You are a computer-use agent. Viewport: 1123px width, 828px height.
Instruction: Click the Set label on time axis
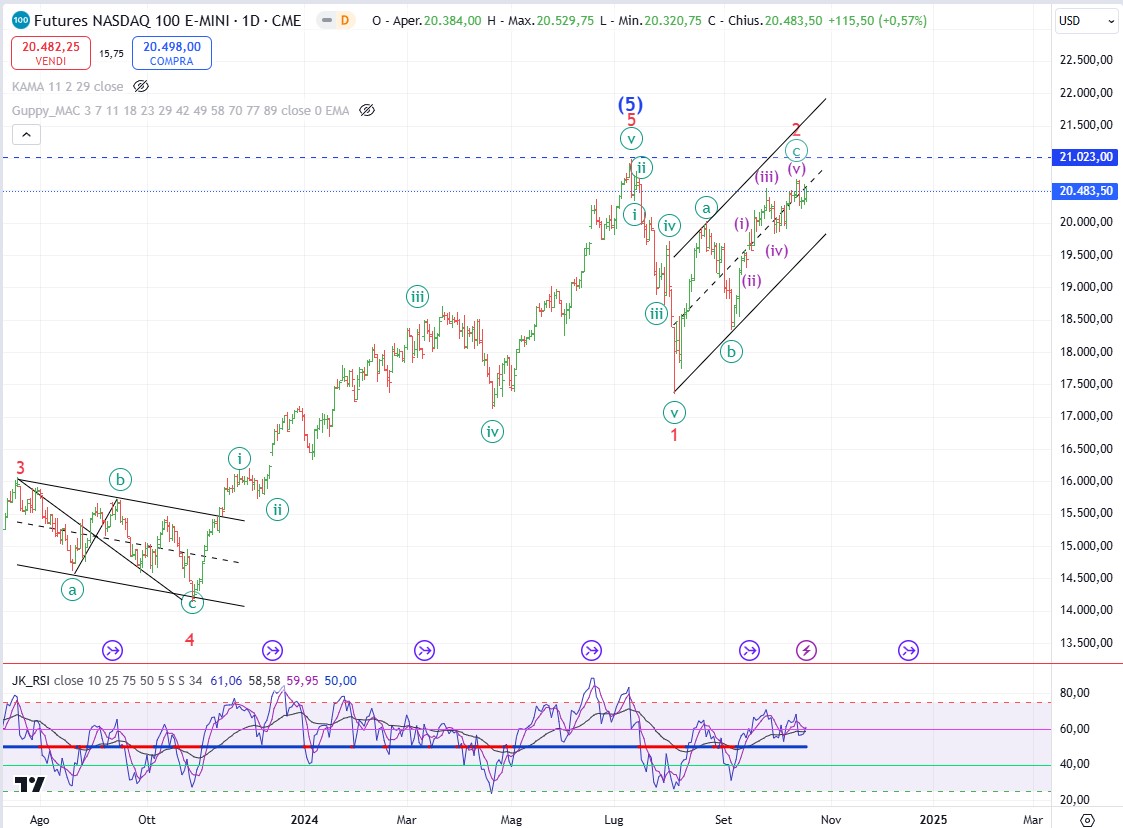(x=723, y=819)
